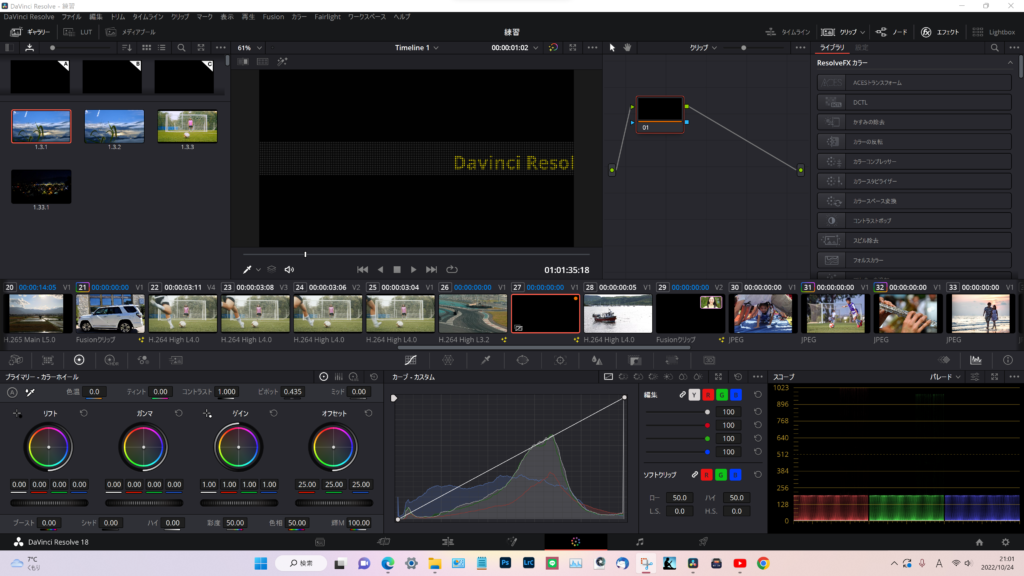This screenshot has width=1024, height=576.
Task: Click the LUT button
Action: coord(78,32)
